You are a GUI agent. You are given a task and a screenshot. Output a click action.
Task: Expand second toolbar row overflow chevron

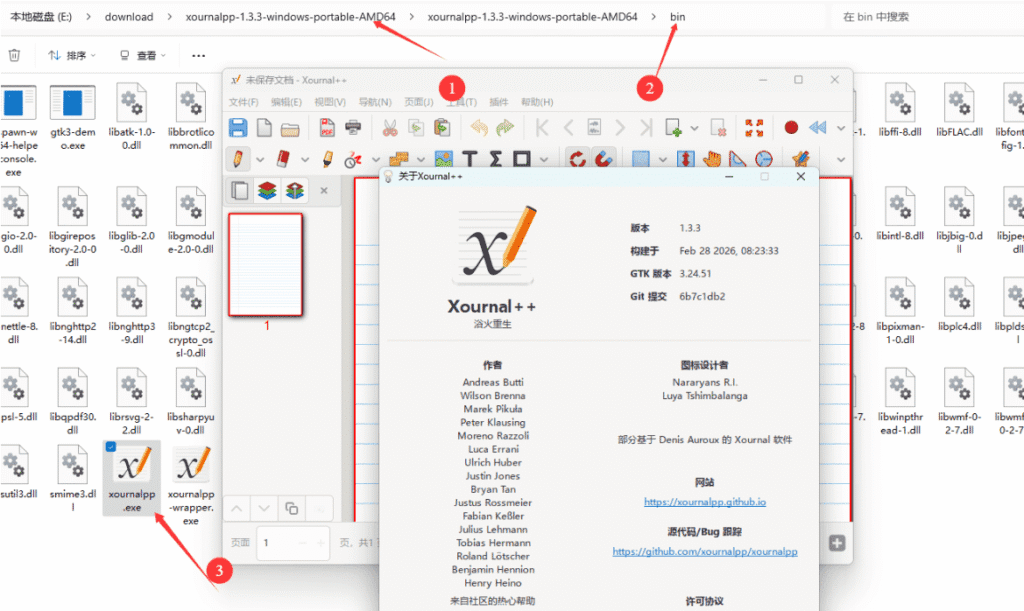point(841,159)
